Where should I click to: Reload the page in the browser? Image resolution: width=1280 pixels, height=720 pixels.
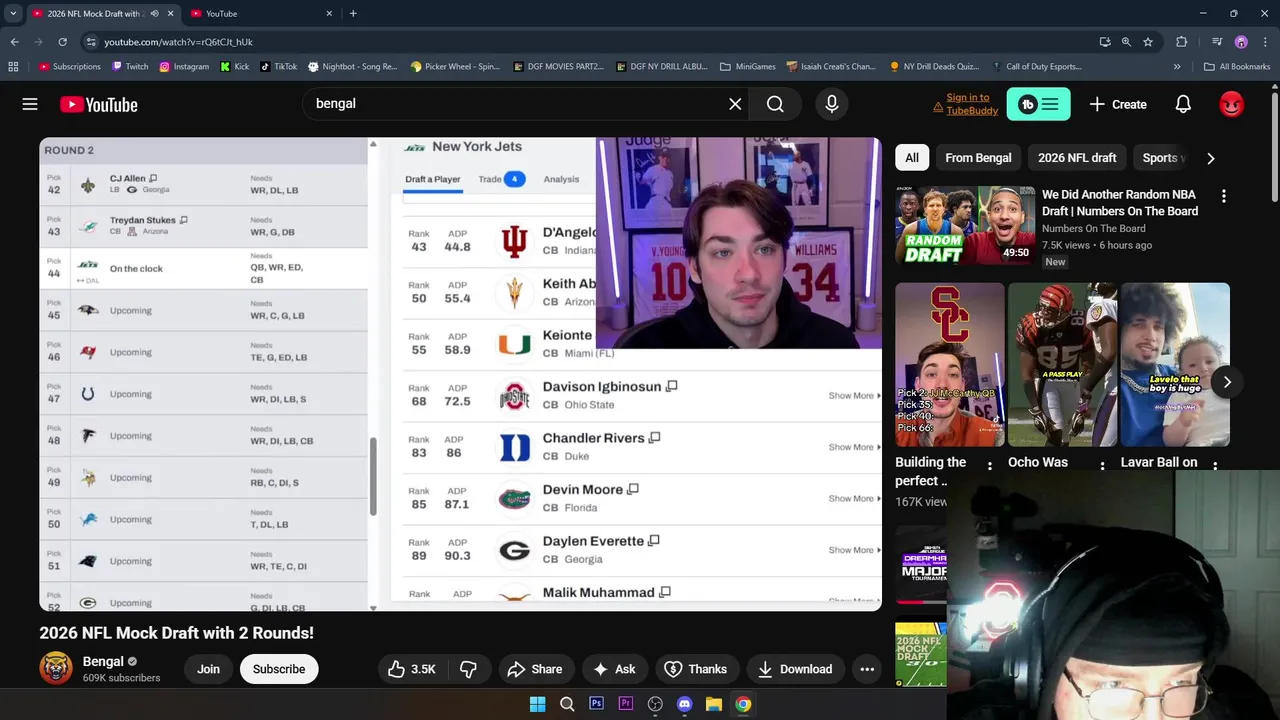pos(62,42)
